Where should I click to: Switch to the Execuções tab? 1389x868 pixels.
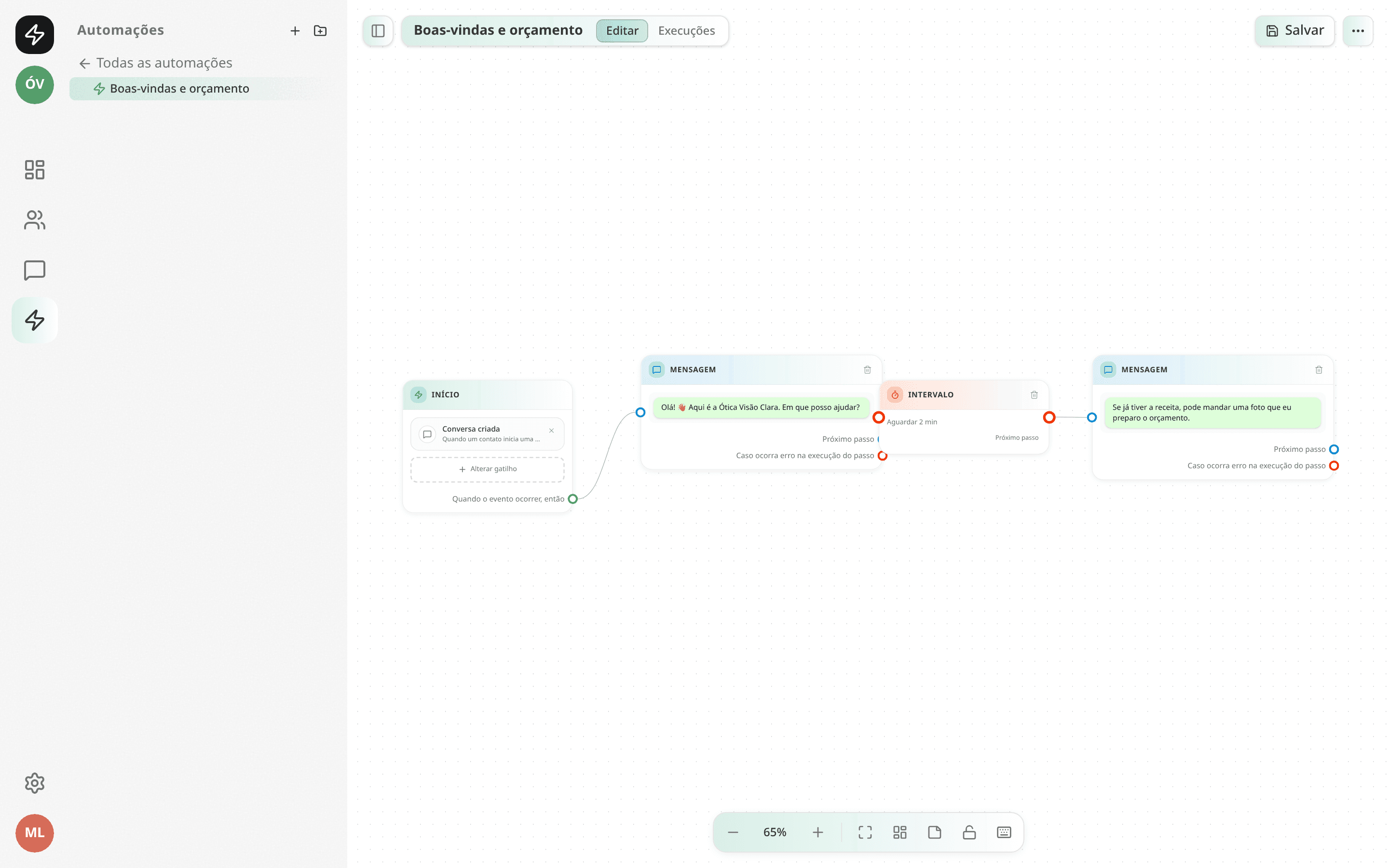coord(686,31)
